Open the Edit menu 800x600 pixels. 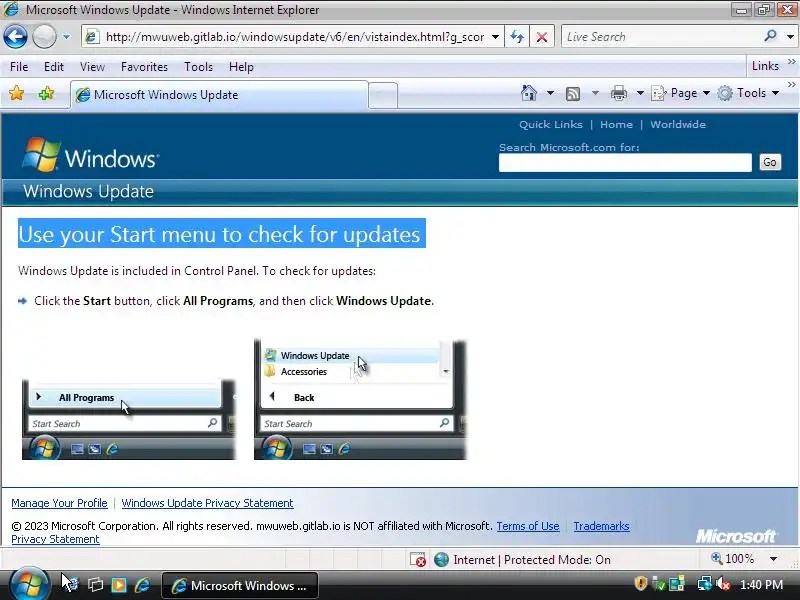54,67
